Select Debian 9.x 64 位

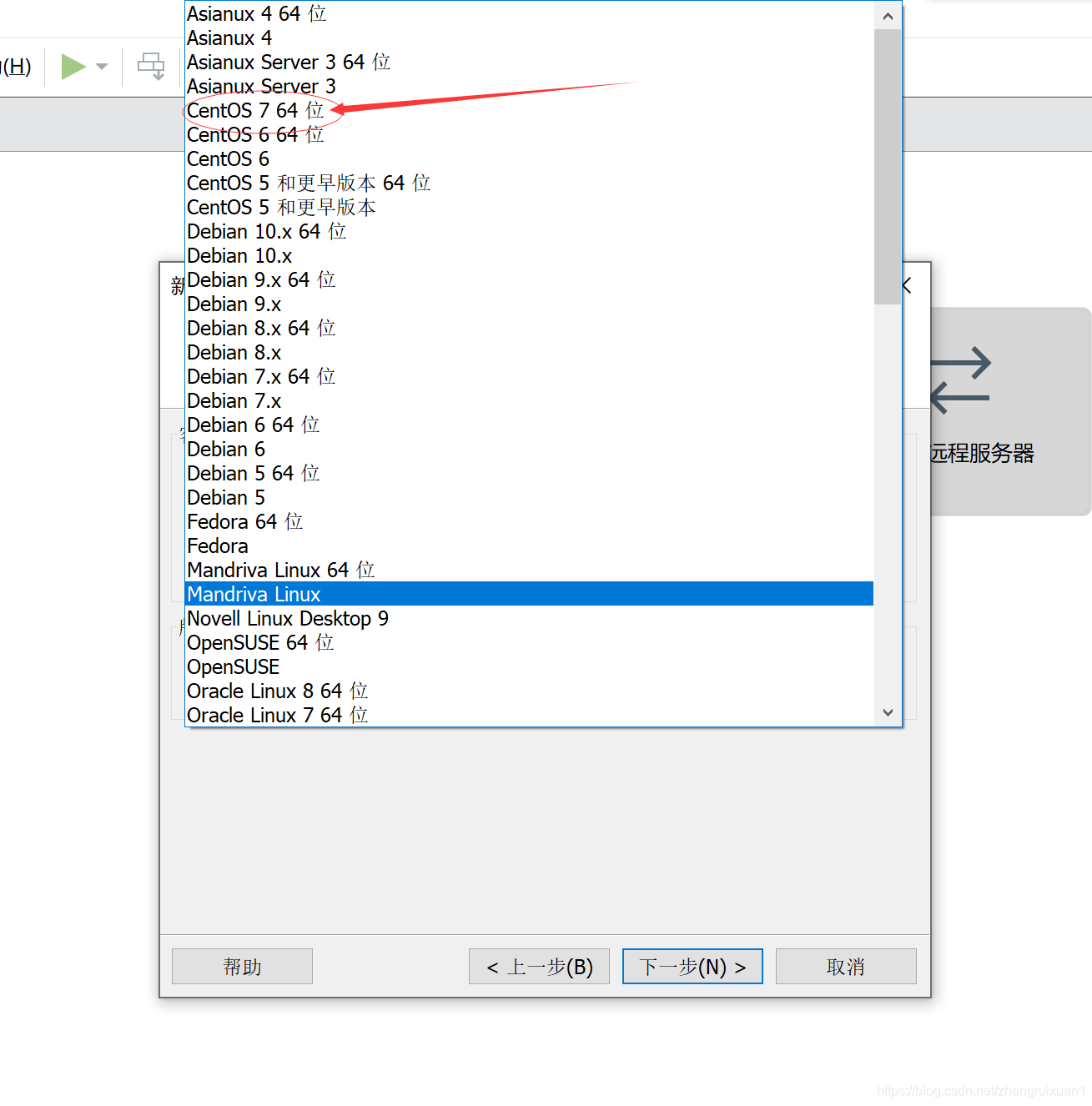(x=529, y=280)
